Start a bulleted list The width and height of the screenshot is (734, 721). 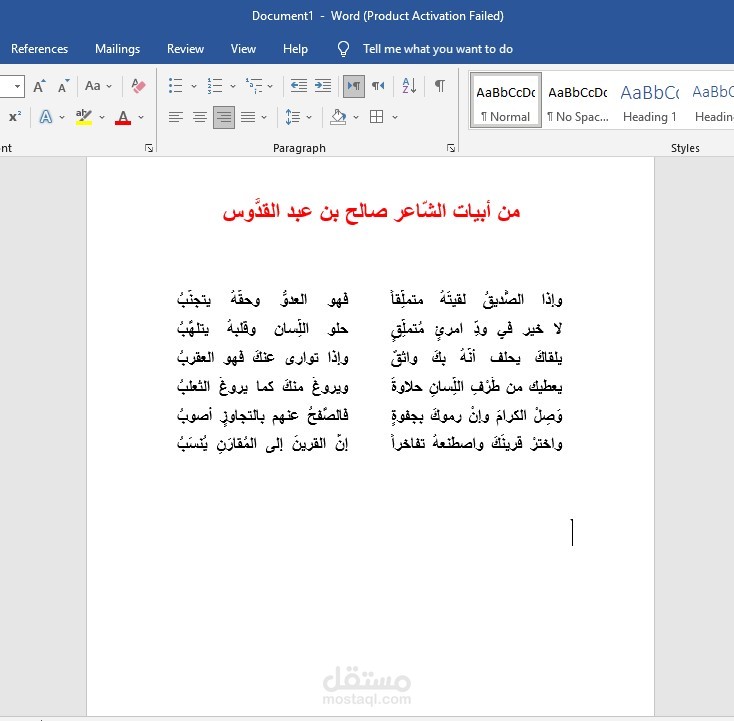click(x=176, y=86)
